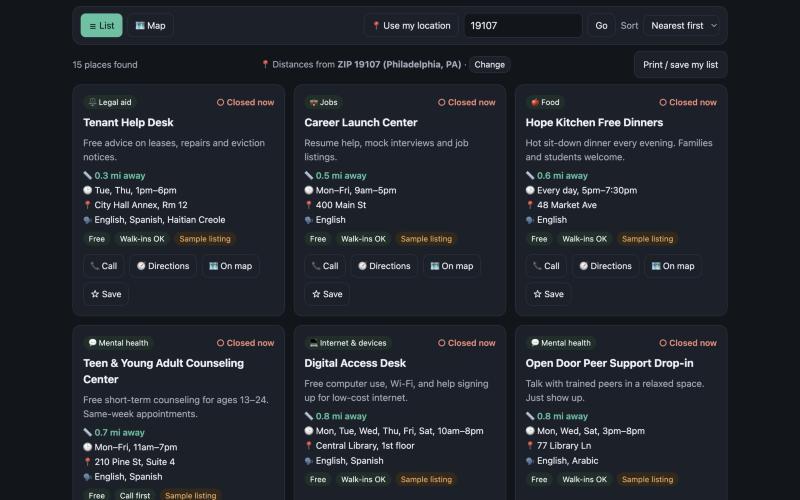Click Closed now status on Digital Access Desk
Image resolution: width=800 pixels, height=500 pixels.
pos(467,343)
